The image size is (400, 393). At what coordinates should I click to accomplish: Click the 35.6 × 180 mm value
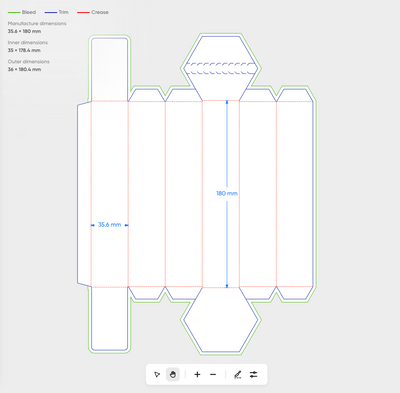[x=24, y=31]
